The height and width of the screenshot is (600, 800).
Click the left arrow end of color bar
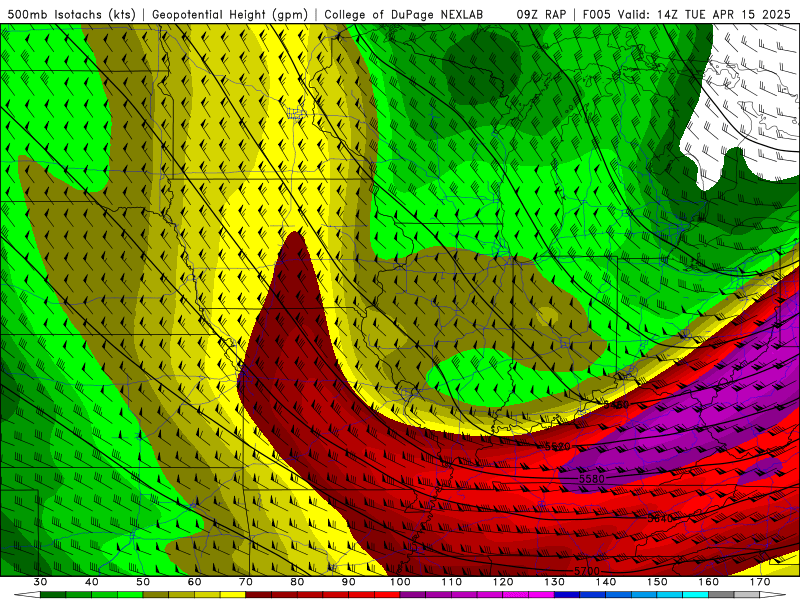28,595
